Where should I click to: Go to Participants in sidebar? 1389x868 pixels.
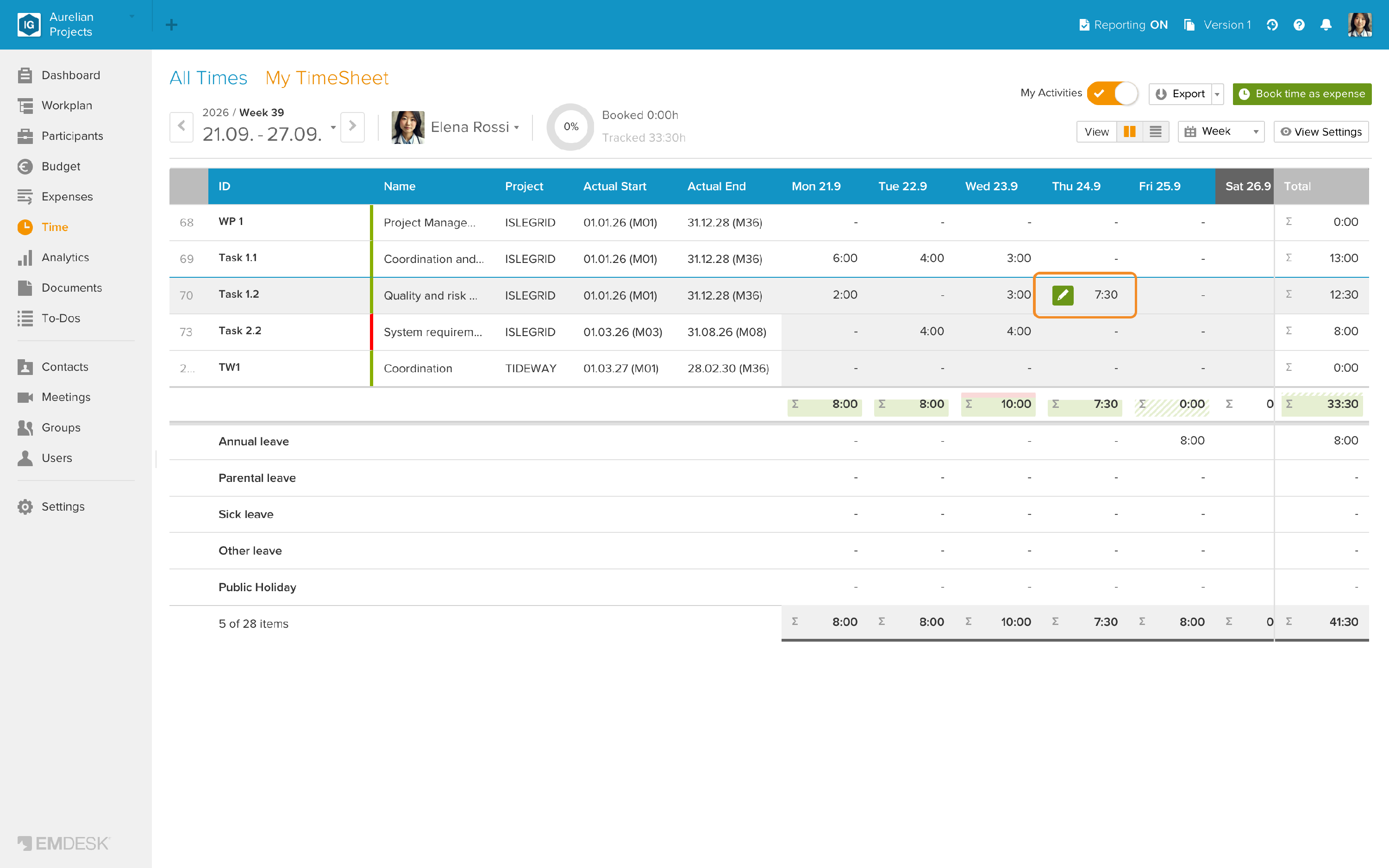[60, 136]
